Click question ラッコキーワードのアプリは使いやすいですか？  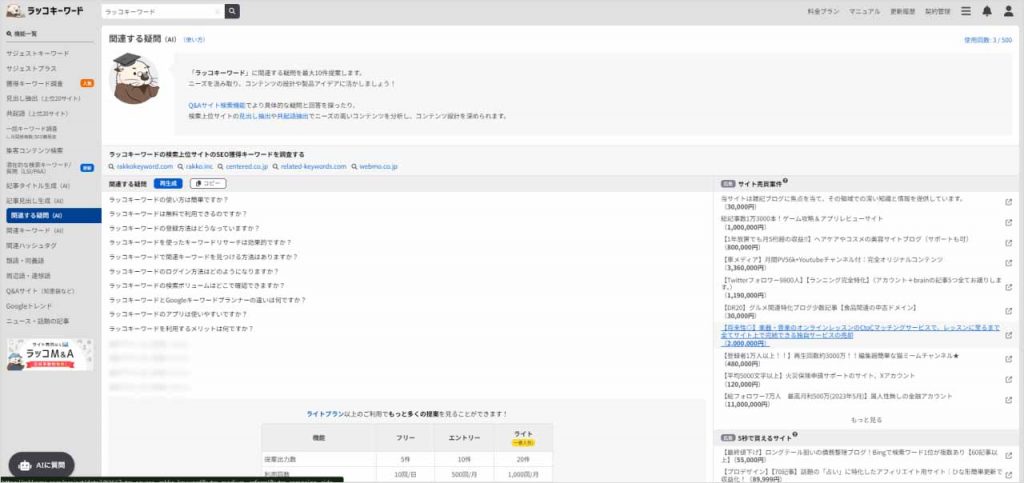pos(178,315)
